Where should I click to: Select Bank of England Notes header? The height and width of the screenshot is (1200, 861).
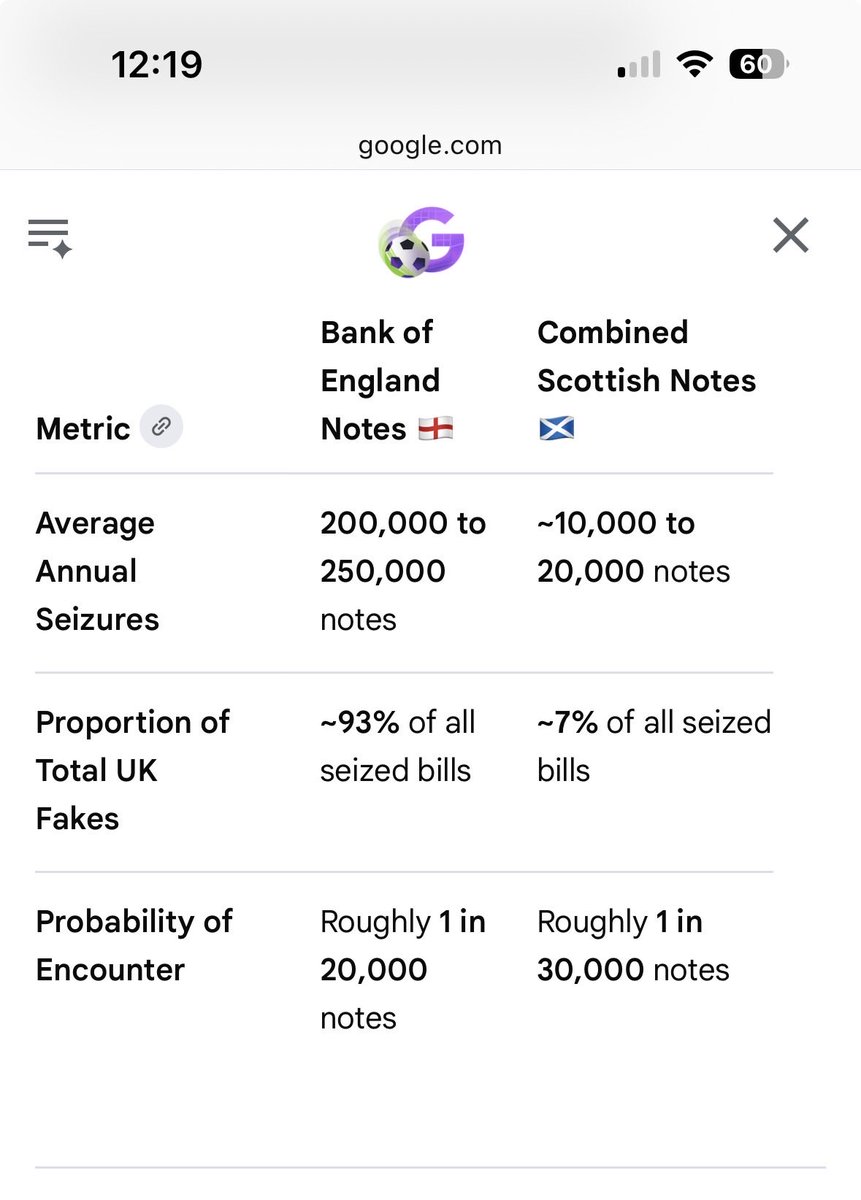[x=387, y=380]
